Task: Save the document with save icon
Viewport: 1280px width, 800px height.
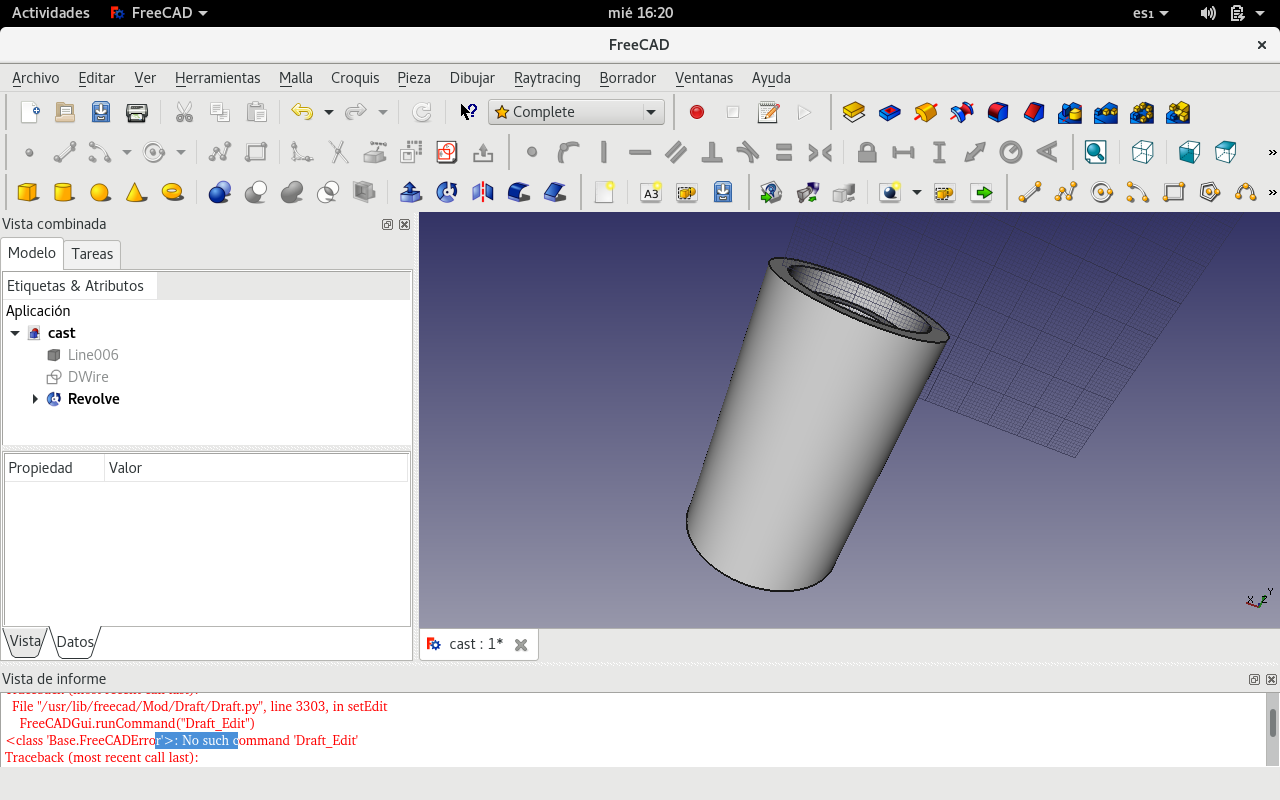Action: pyautogui.click(x=101, y=113)
